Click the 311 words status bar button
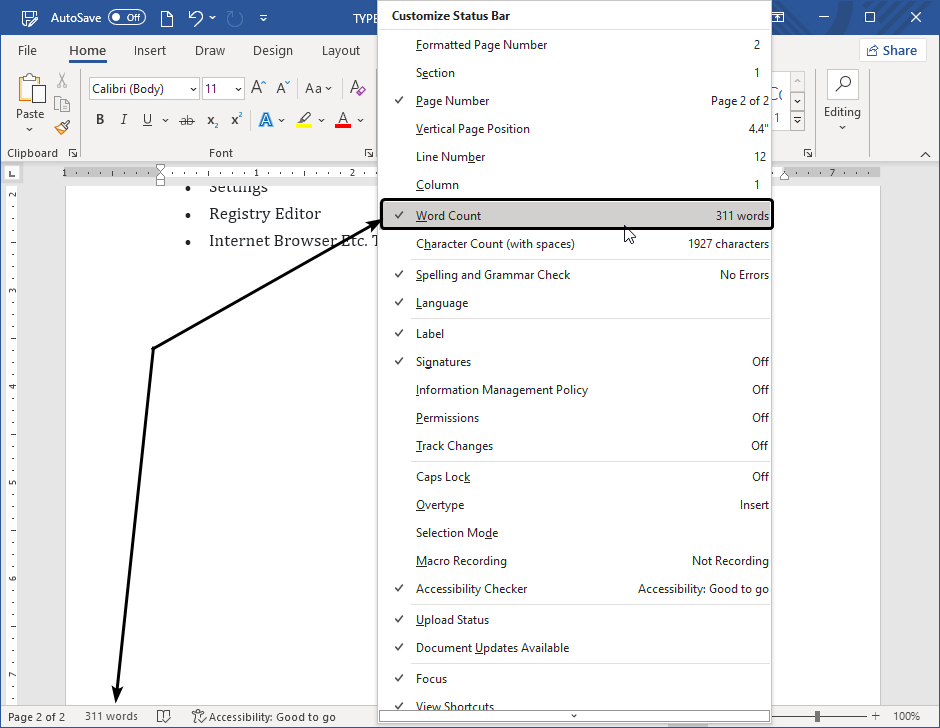Viewport: 940px width, 728px height. click(111, 716)
